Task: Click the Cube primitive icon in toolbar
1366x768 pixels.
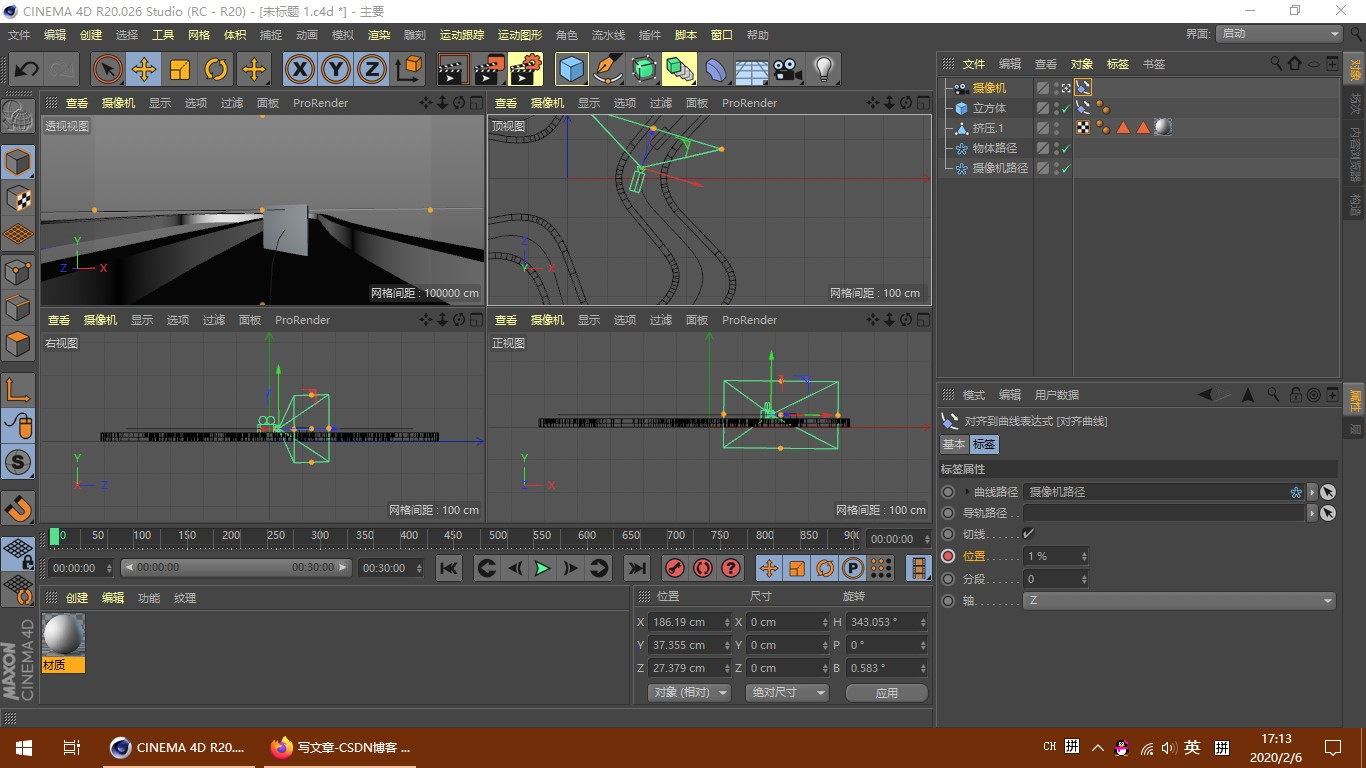Action: [x=572, y=69]
